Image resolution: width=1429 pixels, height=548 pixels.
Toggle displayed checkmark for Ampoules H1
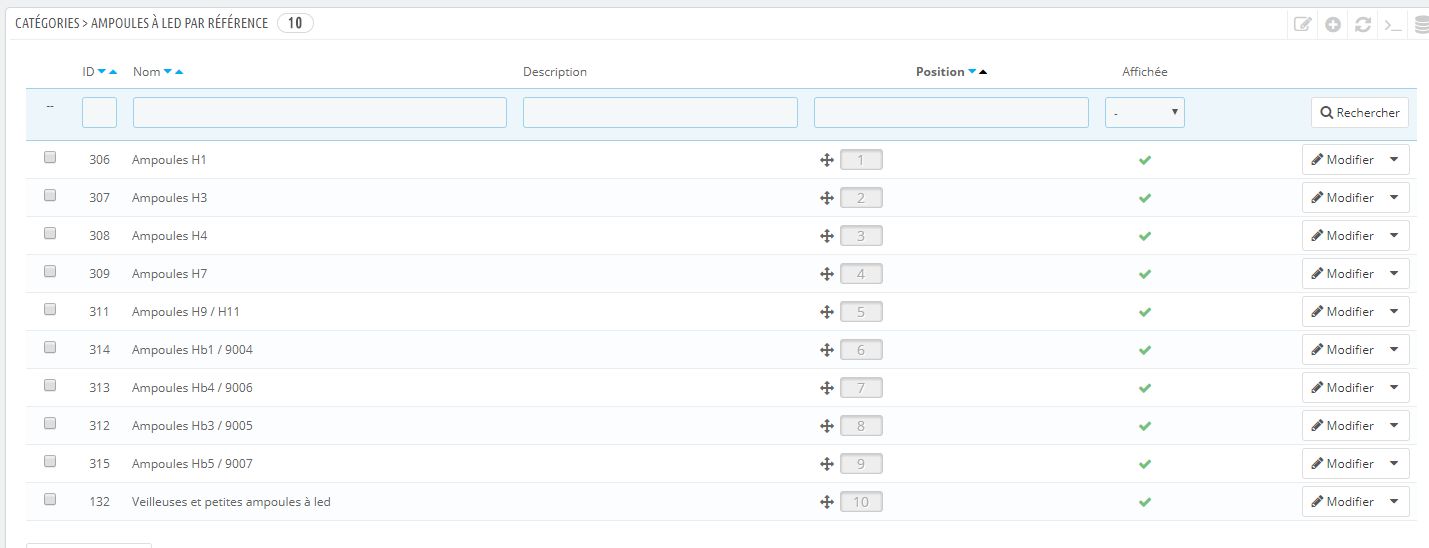coord(1145,160)
